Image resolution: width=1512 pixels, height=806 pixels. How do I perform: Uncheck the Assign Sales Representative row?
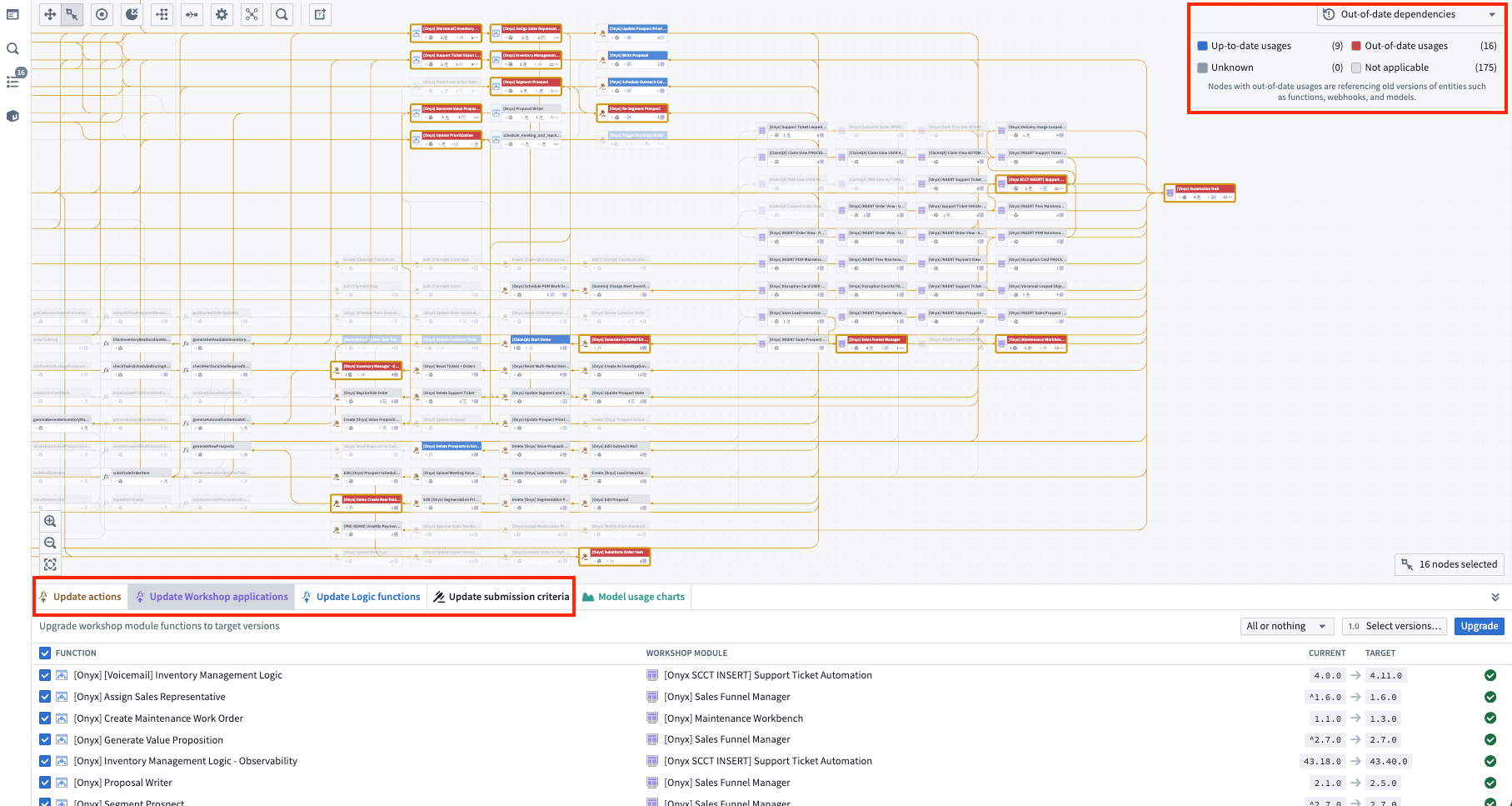pos(44,697)
